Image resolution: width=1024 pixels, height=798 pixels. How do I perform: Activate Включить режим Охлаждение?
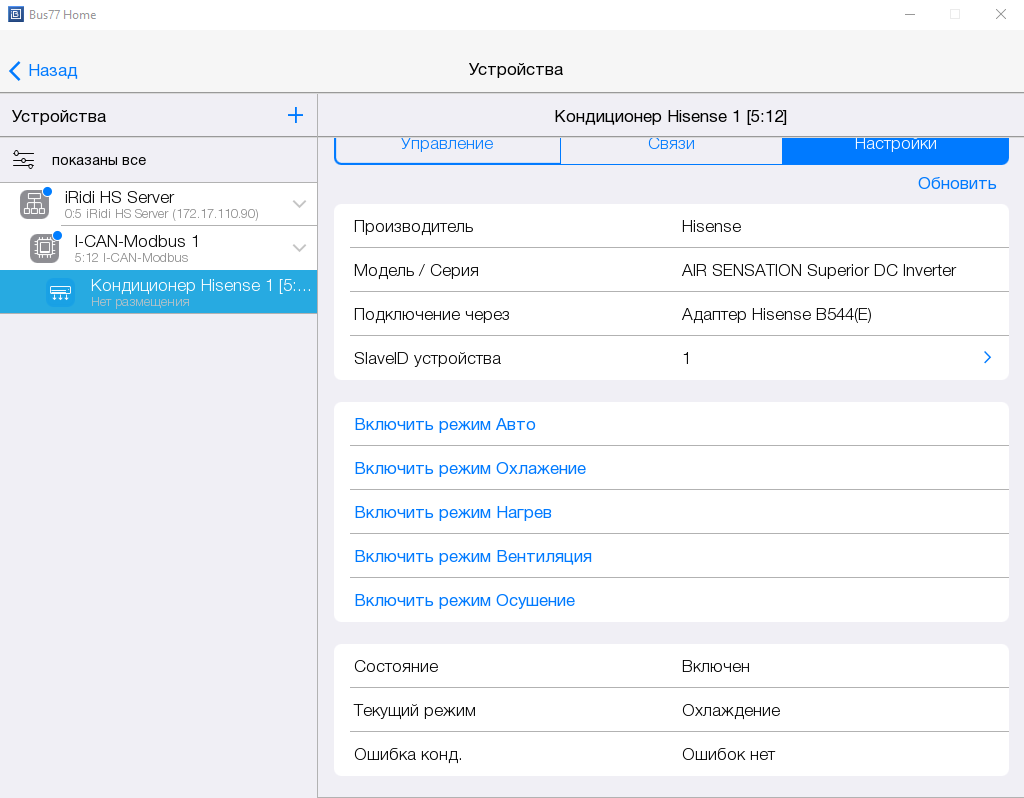pyautogui.click(x=470, y=468)
